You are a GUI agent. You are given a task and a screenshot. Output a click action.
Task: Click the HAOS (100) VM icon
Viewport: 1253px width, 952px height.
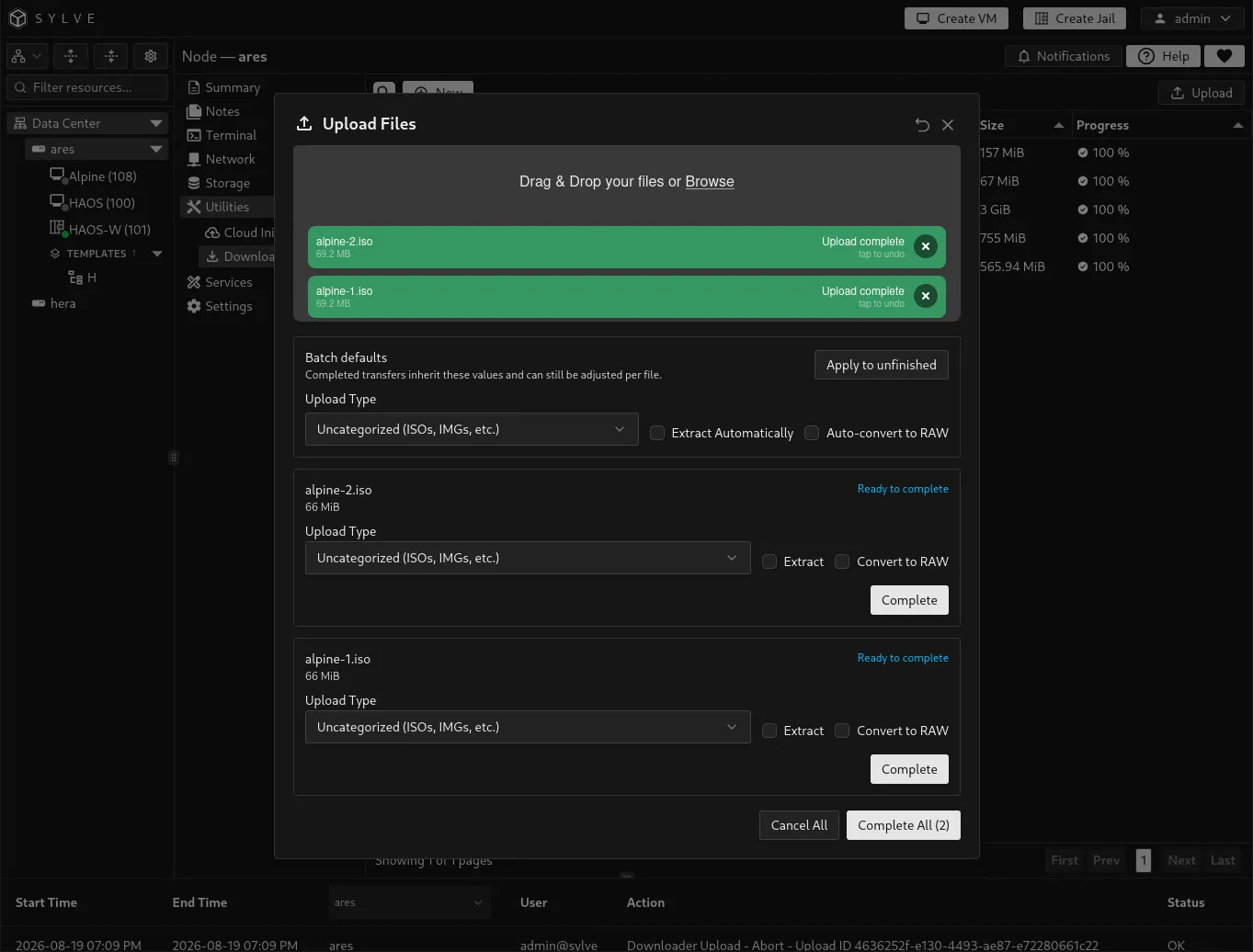(x=57, y=201)
